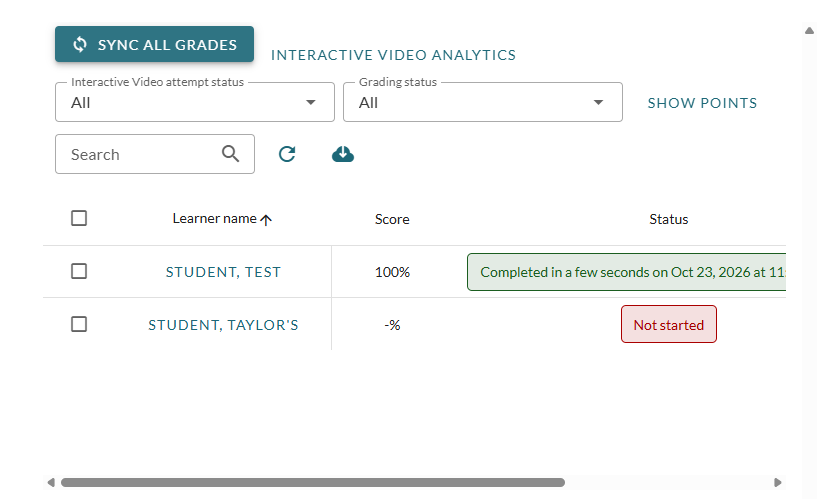The image size is (836, 499).
Task: Click the Learner name sort arrow icon
Action: pos(266,220)
